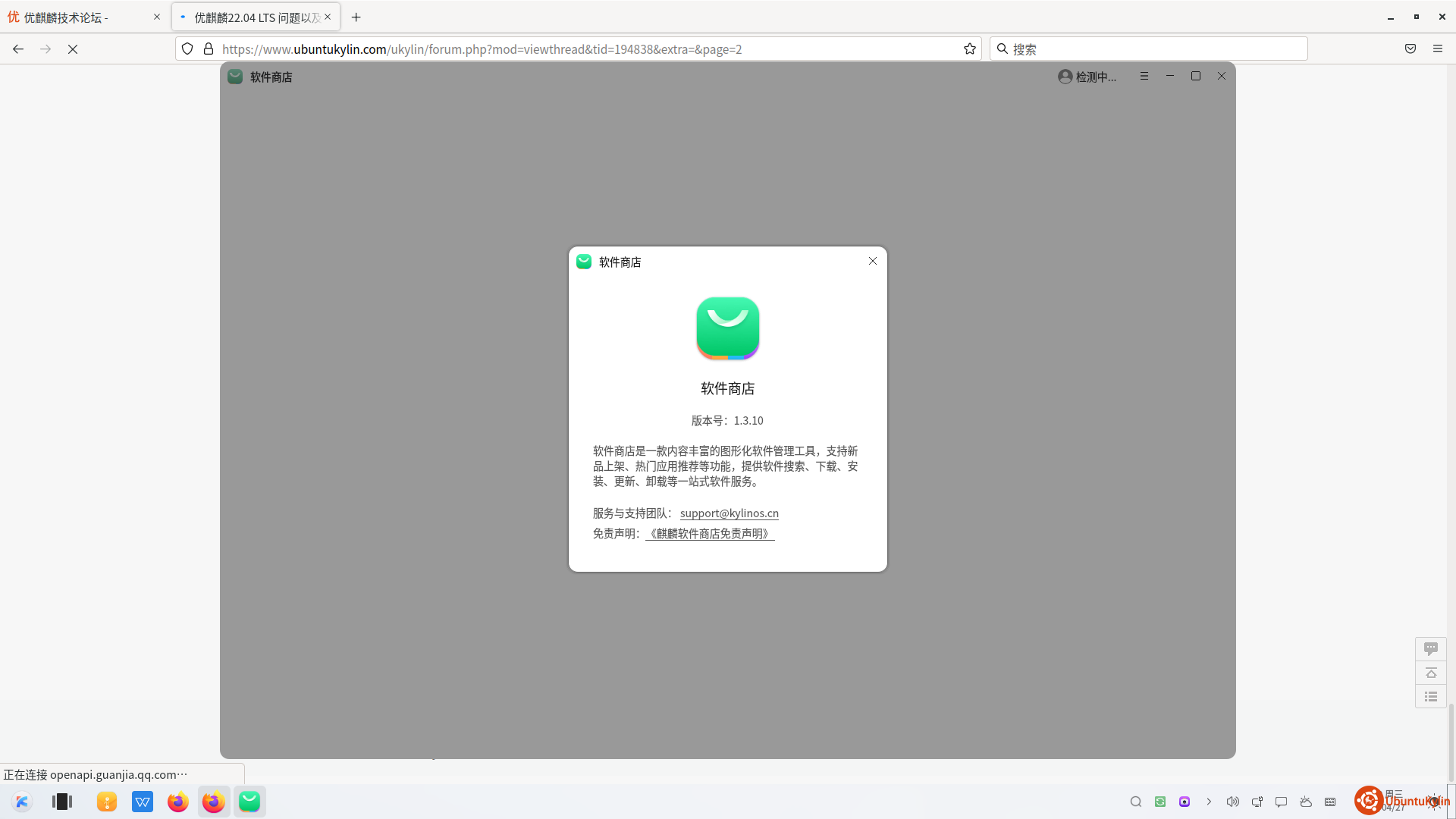Expand the hidden tray icons arrow
1456x819 pixels.
coord(1209,802)
